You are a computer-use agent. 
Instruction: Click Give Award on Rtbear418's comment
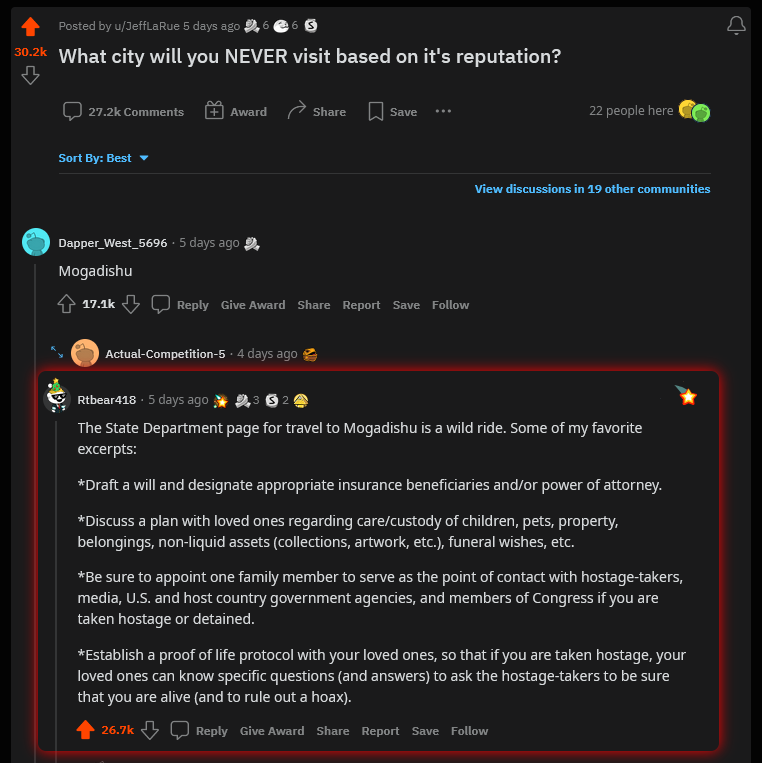[x=272, y=731]
